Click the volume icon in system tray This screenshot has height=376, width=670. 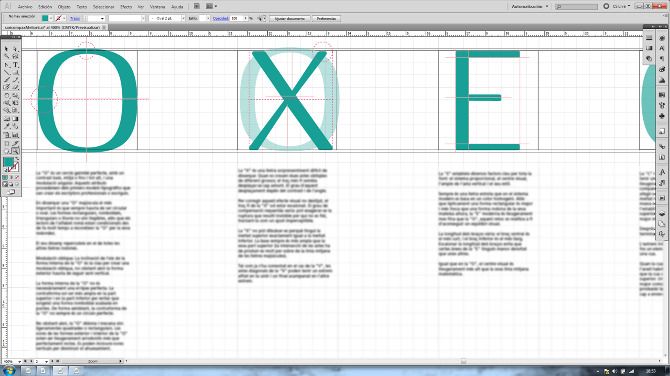click(614, 371)
